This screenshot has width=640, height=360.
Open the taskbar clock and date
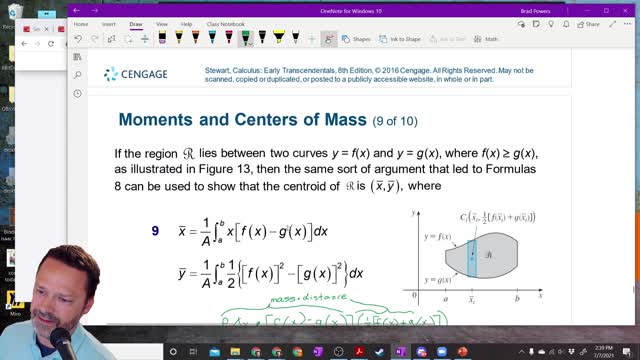604,351
